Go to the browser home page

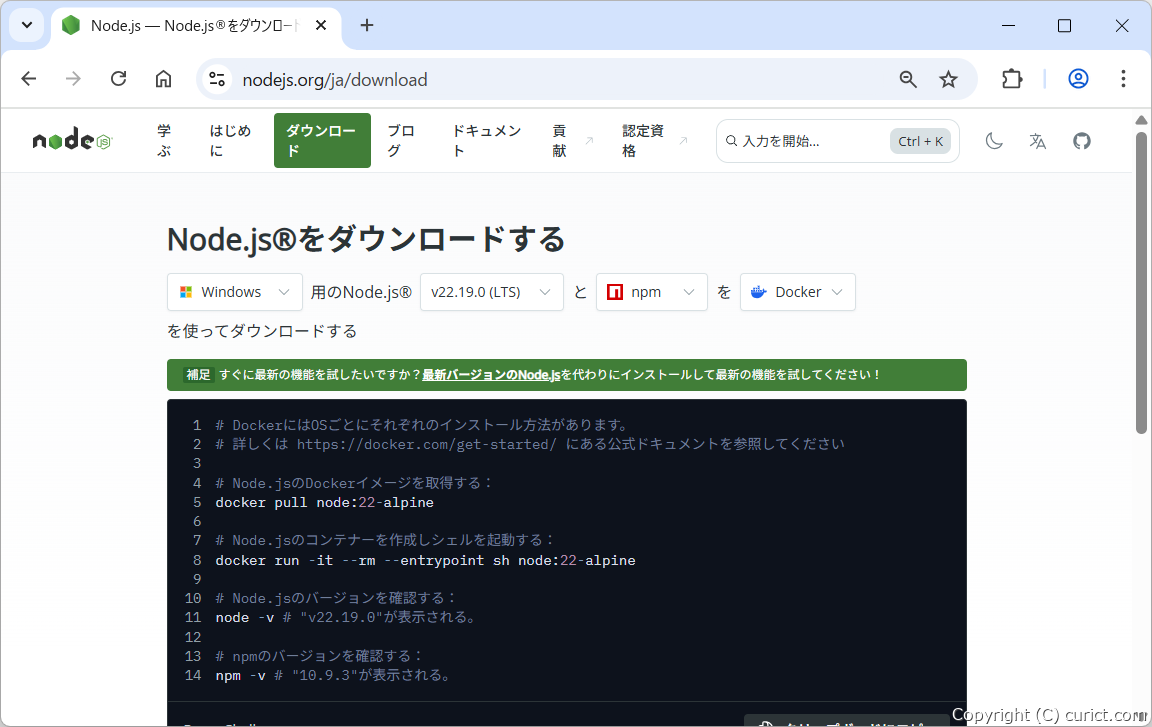163,79
